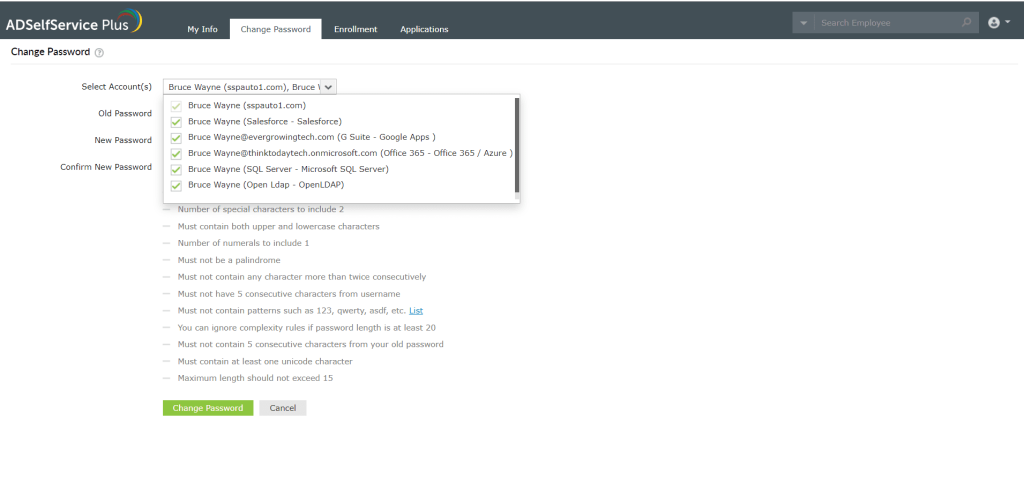Focus the Search Employee field
Image resolution: width=1024 pixels, height=495 pixels.
(x=885, y=22)
